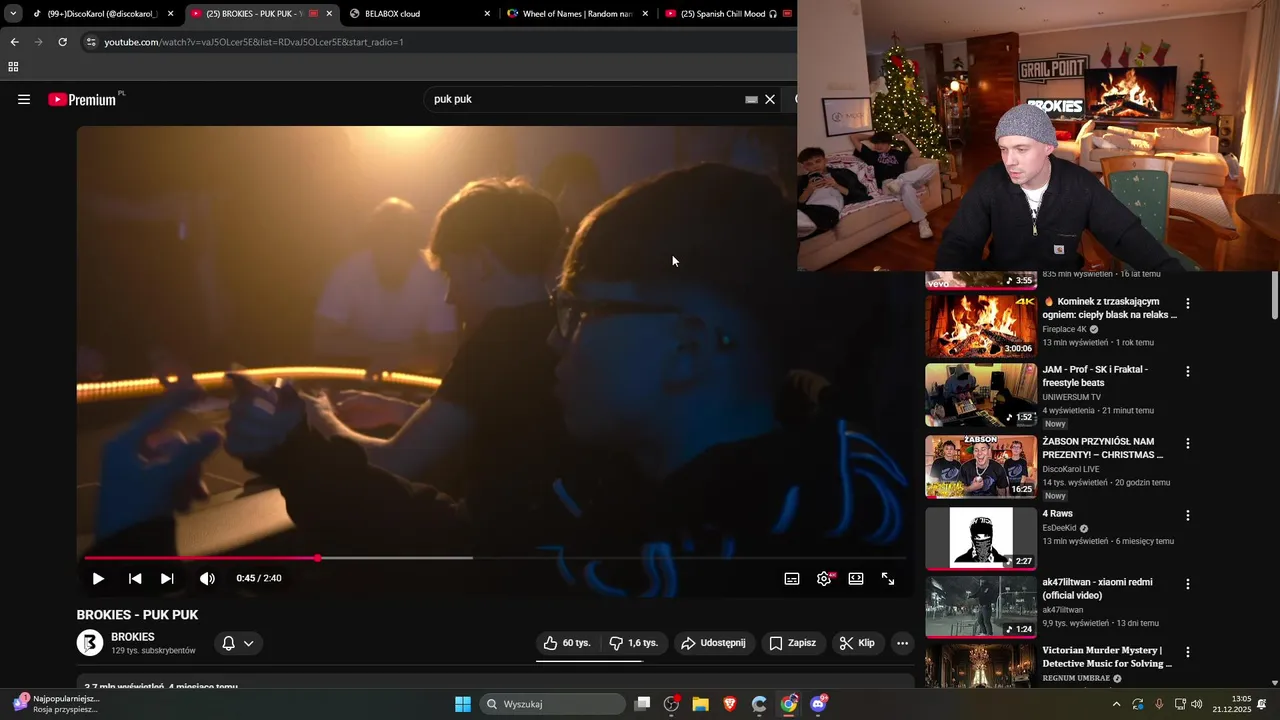Go back in browser history
The width and height of the screenshot is (1280, 720).
(x=14, y=42)
